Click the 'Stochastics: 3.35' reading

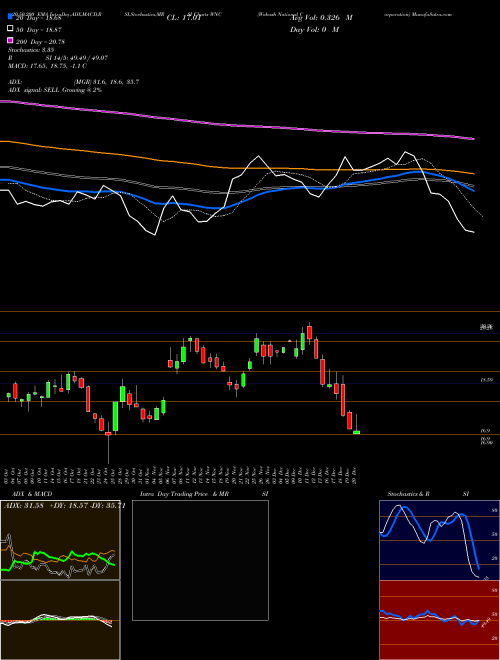tap(31, 50)
